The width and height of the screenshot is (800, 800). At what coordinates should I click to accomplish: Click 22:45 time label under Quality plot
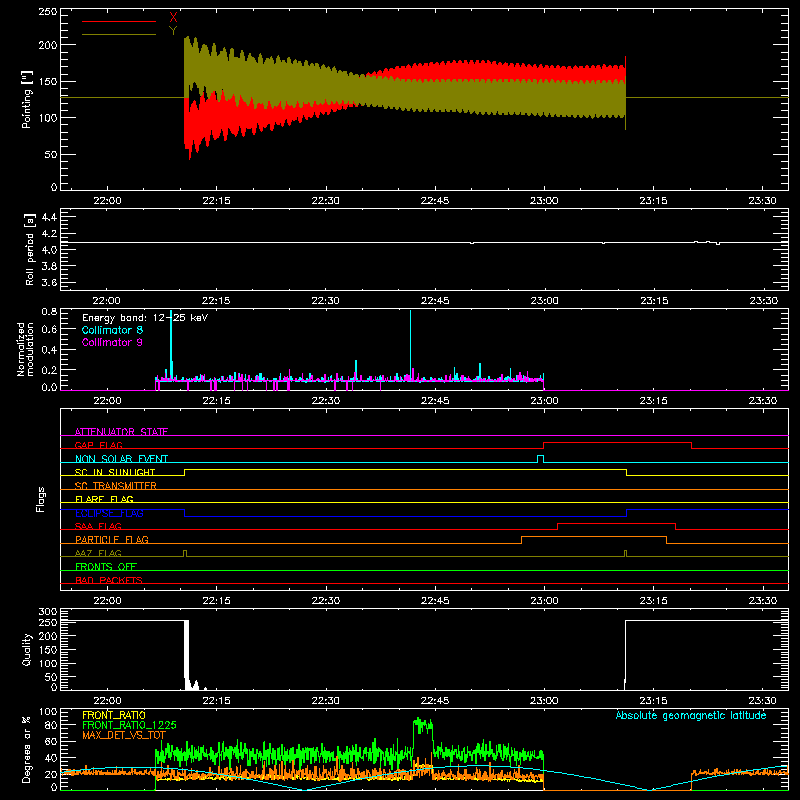(x=435, y=701)
